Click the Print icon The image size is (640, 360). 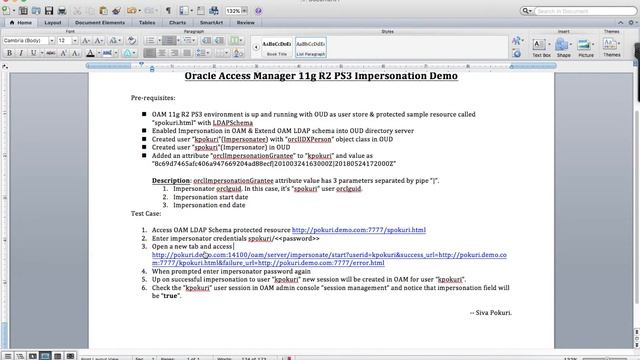click(x=62, y=11)
